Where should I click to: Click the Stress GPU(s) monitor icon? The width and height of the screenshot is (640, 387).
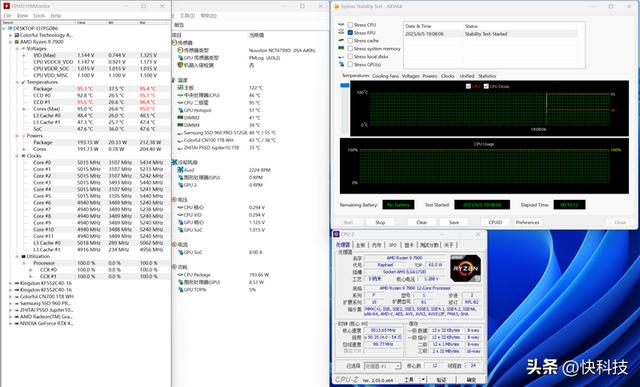(341, 64)
